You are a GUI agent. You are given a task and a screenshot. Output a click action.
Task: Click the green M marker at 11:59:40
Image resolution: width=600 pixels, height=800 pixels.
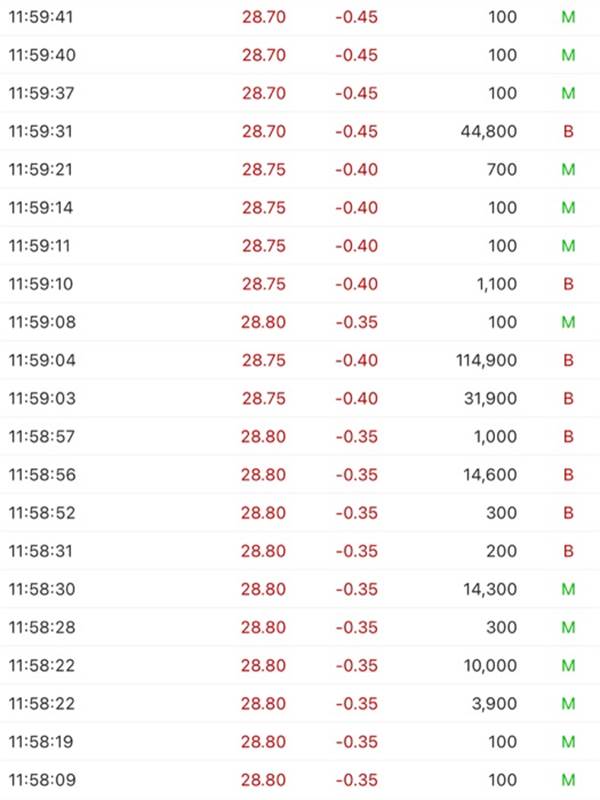tap(568, 56)
